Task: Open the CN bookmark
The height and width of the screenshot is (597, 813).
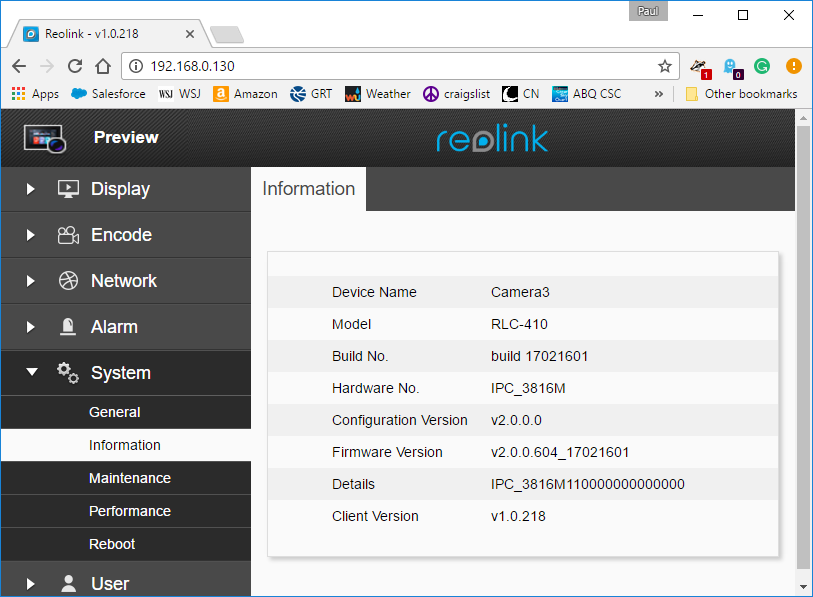Action: (521, 94)
